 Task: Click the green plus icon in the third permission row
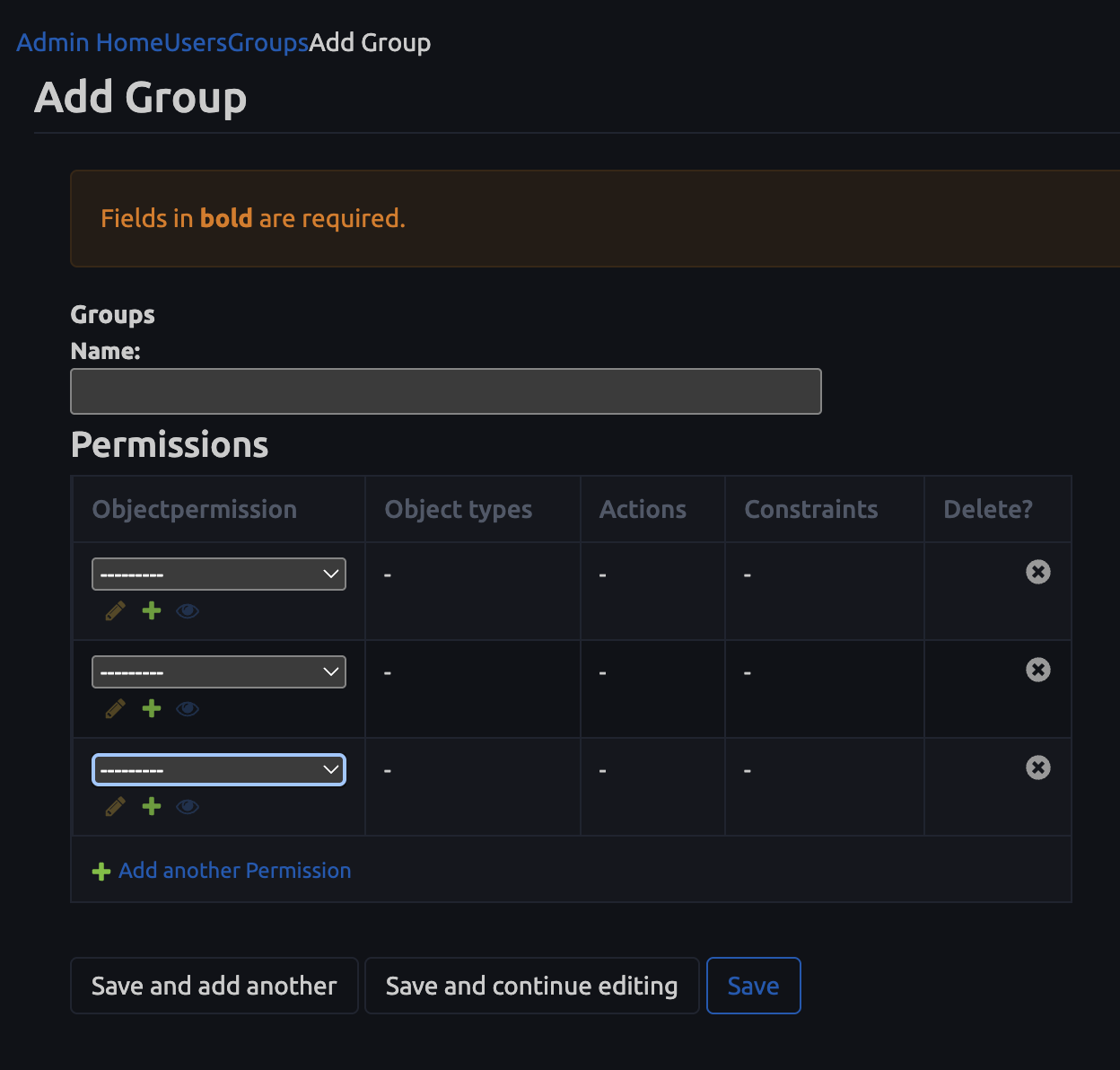(x=151, y=806)
